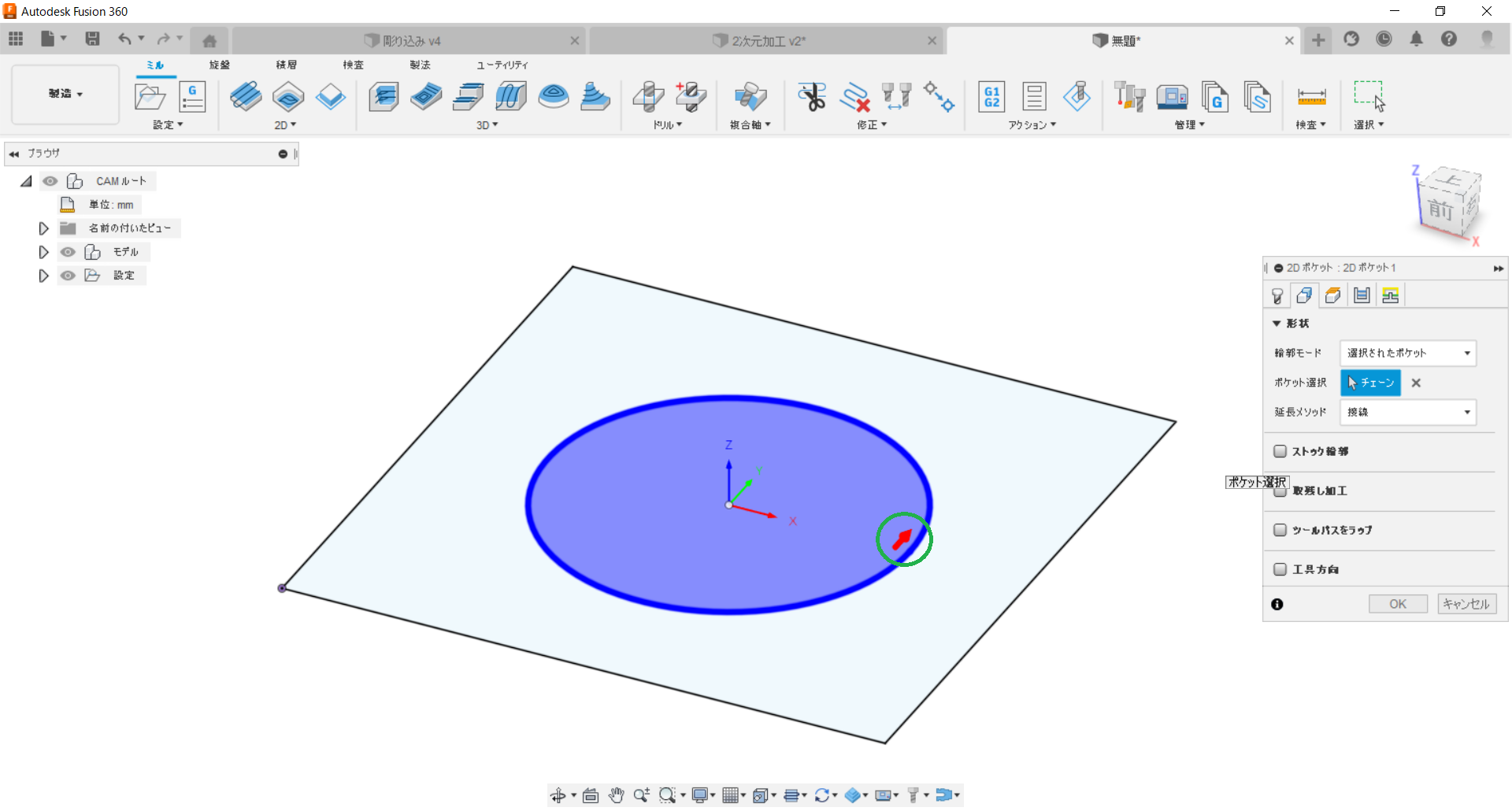
Task: Expand the 設定 node in browser tree
Action: [44, 276]
